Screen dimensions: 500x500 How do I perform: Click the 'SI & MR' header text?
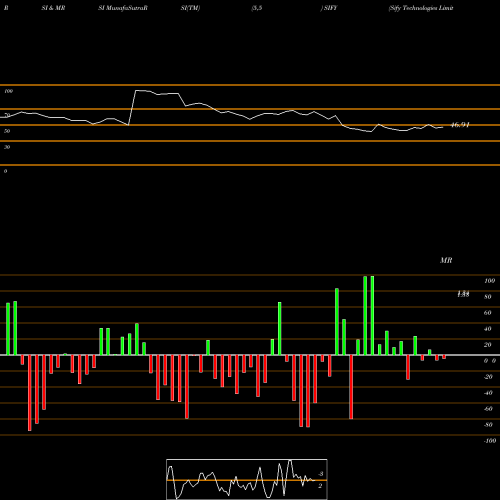click(53, 8)
